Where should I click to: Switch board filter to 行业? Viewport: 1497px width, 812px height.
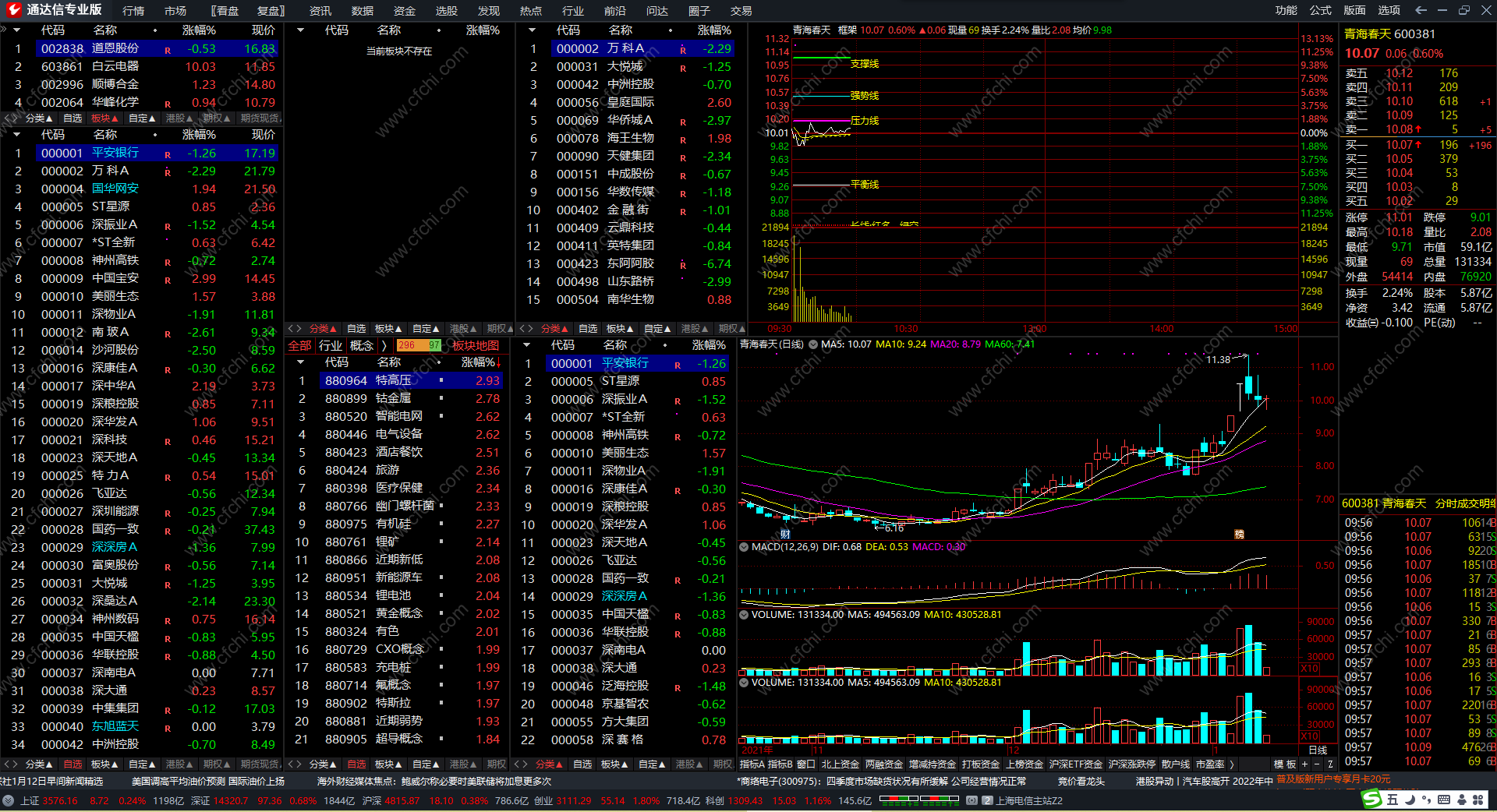click(x=331, y=345)
